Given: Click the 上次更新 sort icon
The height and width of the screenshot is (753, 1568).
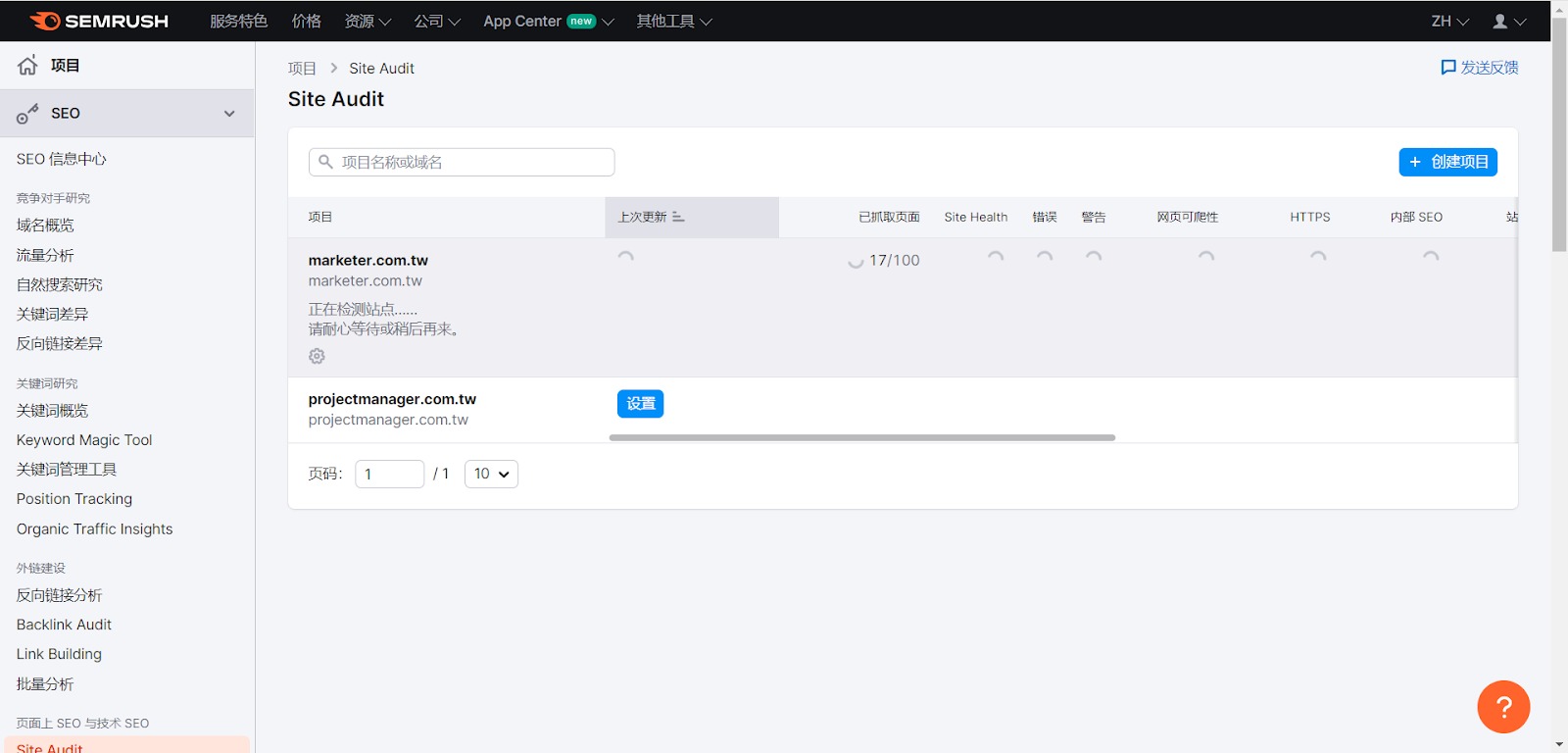Looking at the screenshot, I should pyautogui.click(x=678, y=217).
